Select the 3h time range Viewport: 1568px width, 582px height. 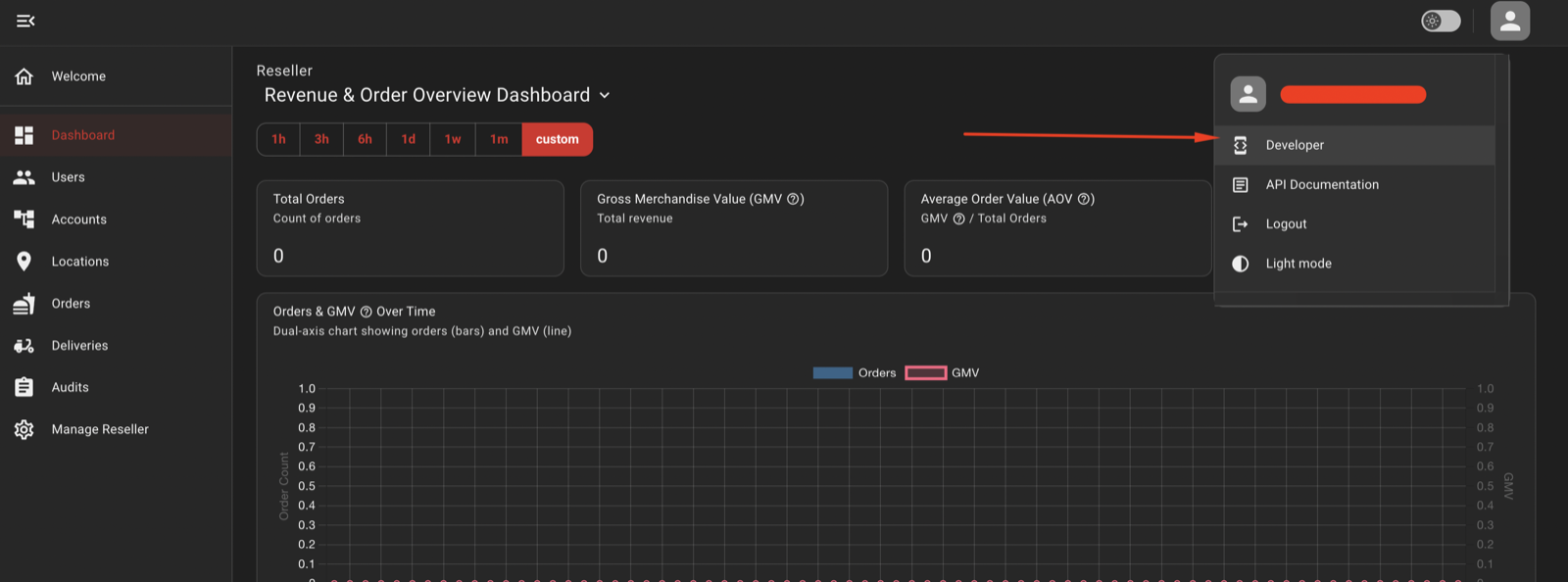click(321, 139)
